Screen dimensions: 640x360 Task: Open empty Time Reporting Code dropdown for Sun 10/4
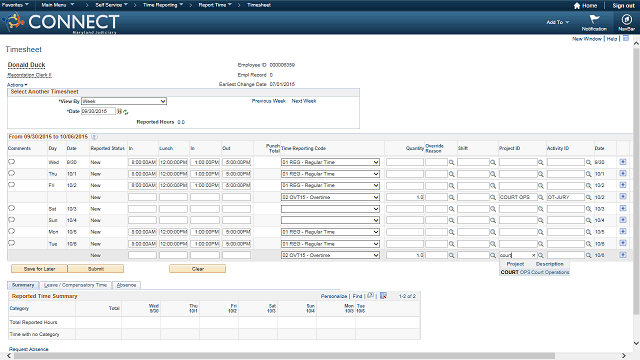(x=330, y=220)
